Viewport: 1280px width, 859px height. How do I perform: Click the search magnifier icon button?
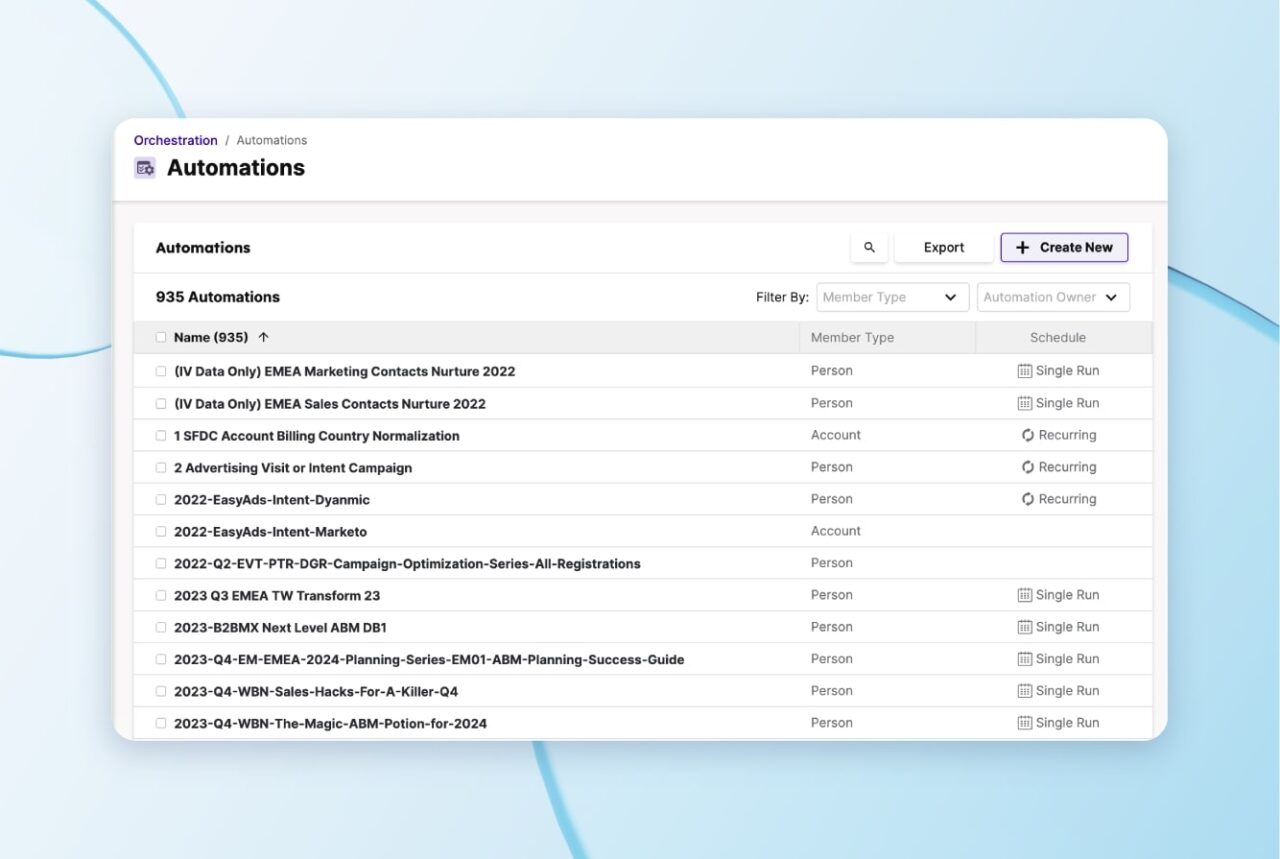pos(869,248)
